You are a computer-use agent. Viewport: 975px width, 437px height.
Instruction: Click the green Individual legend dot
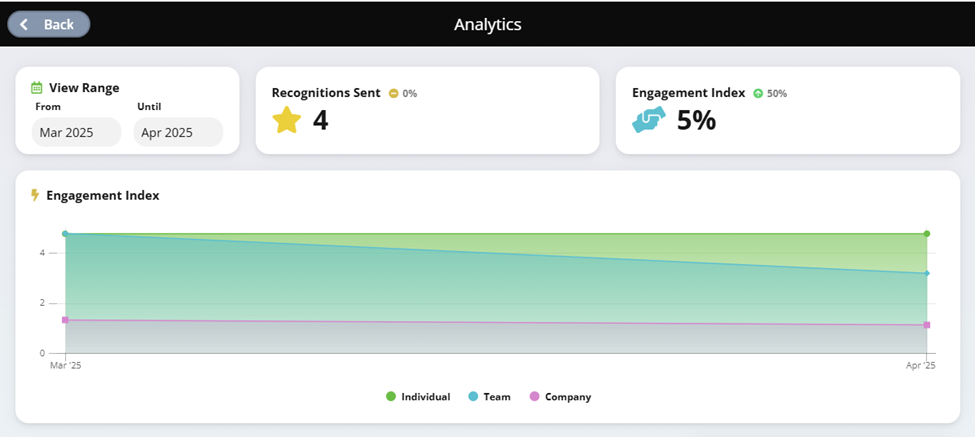click(391, 397)
